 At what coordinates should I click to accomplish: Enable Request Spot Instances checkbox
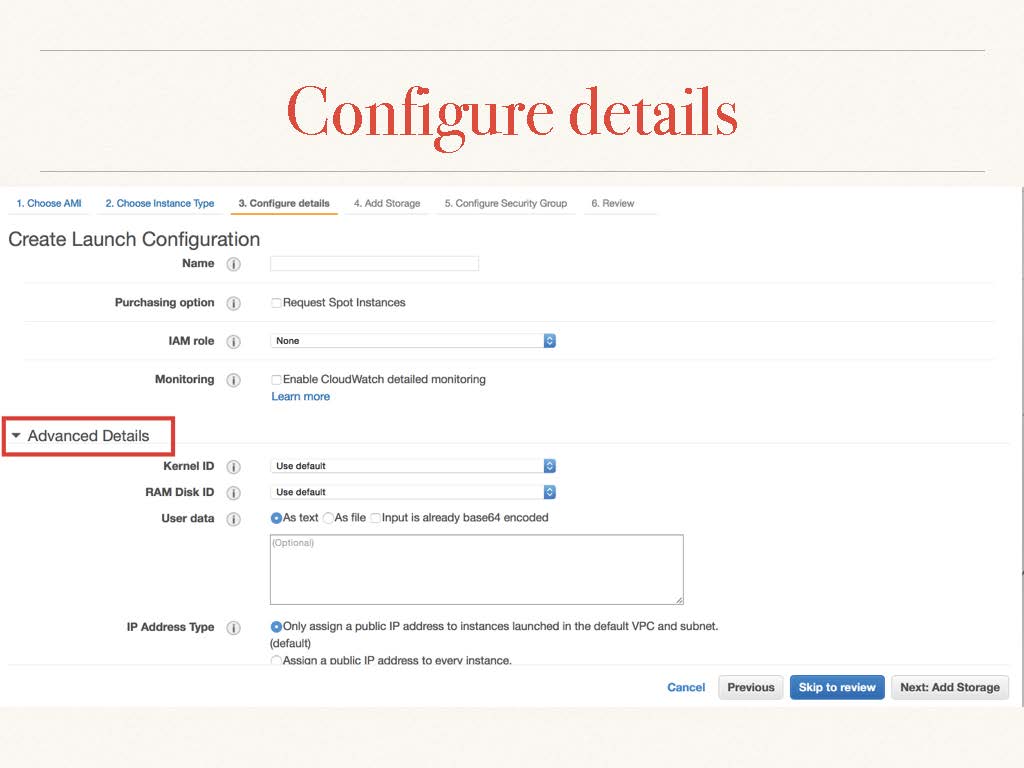point(277,303)
